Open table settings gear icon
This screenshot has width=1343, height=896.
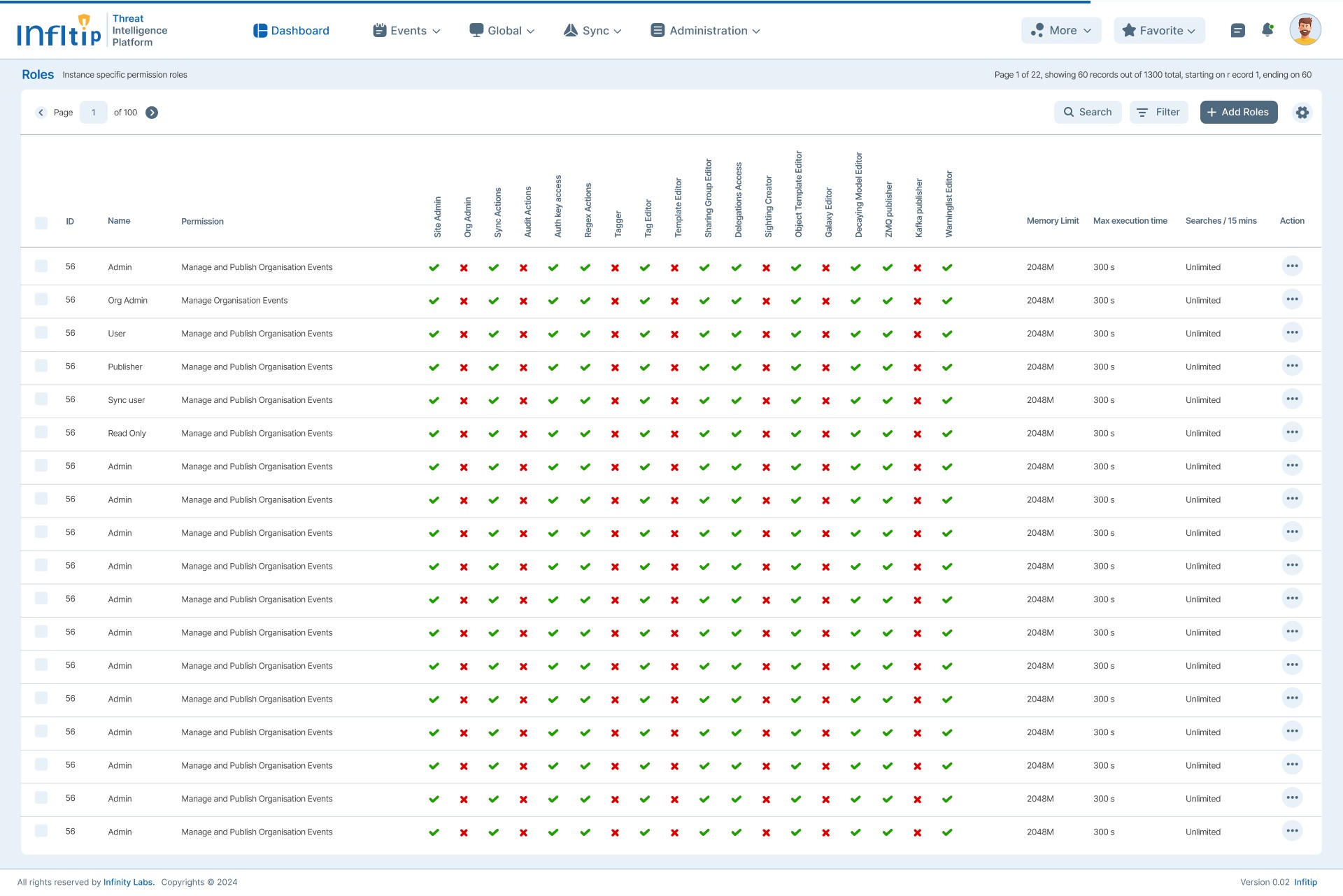[x=1302, y=113]
